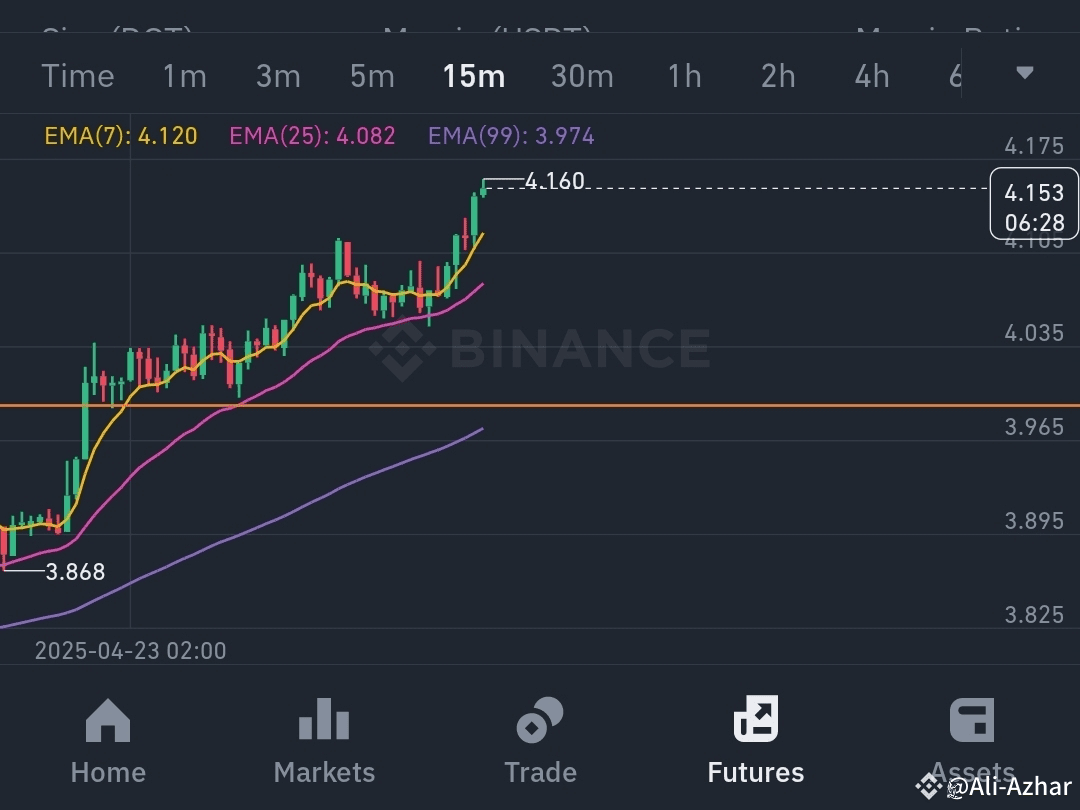1080x810 pixels.
Task: Open the Trade coins icon
Action: [x=540, y=720]
